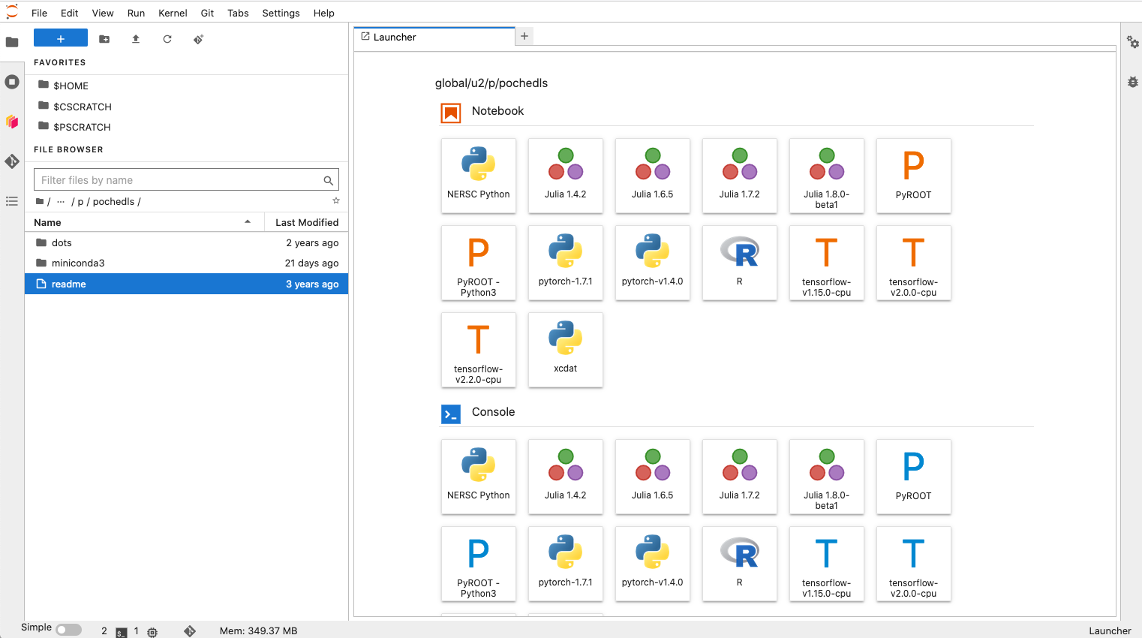Viewport: 1142px width, 638px height.
Task: Open Table of Contents sidebar panel
Action: 12,201
